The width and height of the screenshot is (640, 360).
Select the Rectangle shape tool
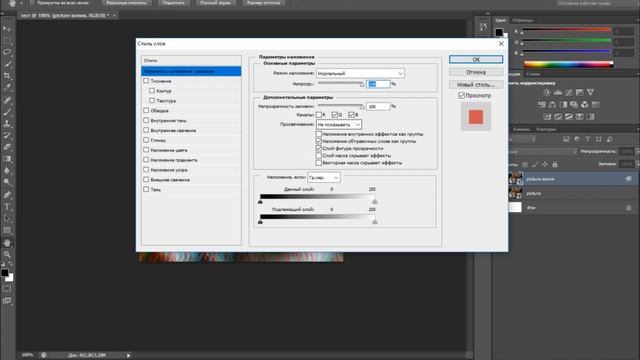[7, 230]
